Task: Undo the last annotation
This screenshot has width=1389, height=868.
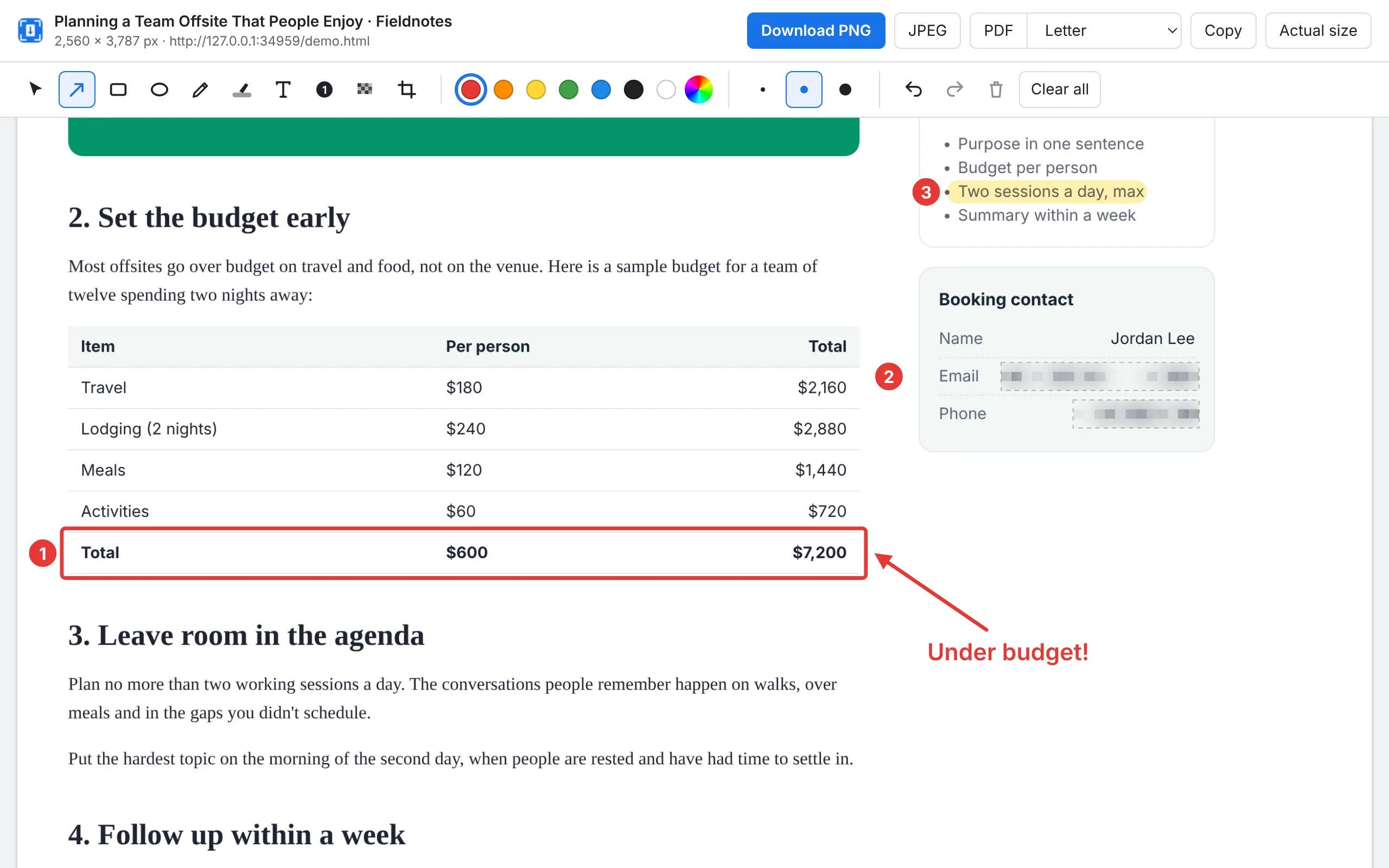Action: click(913, 89)
